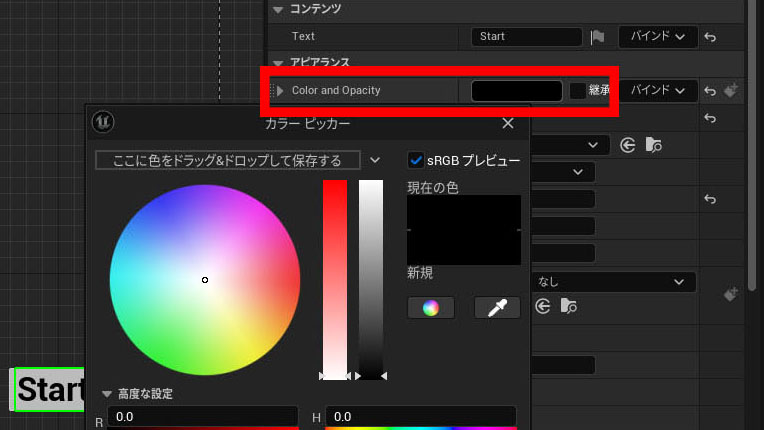764x430 pixels.
Task: Open the バインド dropdown for Color and Opacity
Action: (658, 91)
